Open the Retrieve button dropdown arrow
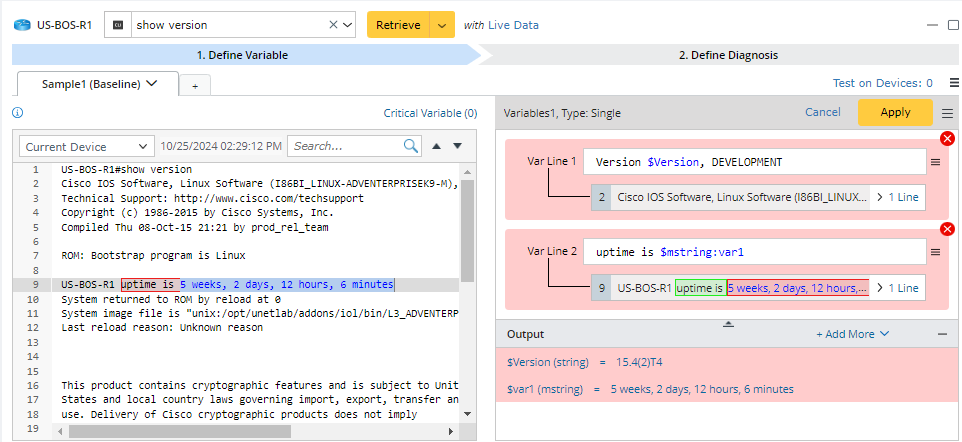 tap(442, 25)
